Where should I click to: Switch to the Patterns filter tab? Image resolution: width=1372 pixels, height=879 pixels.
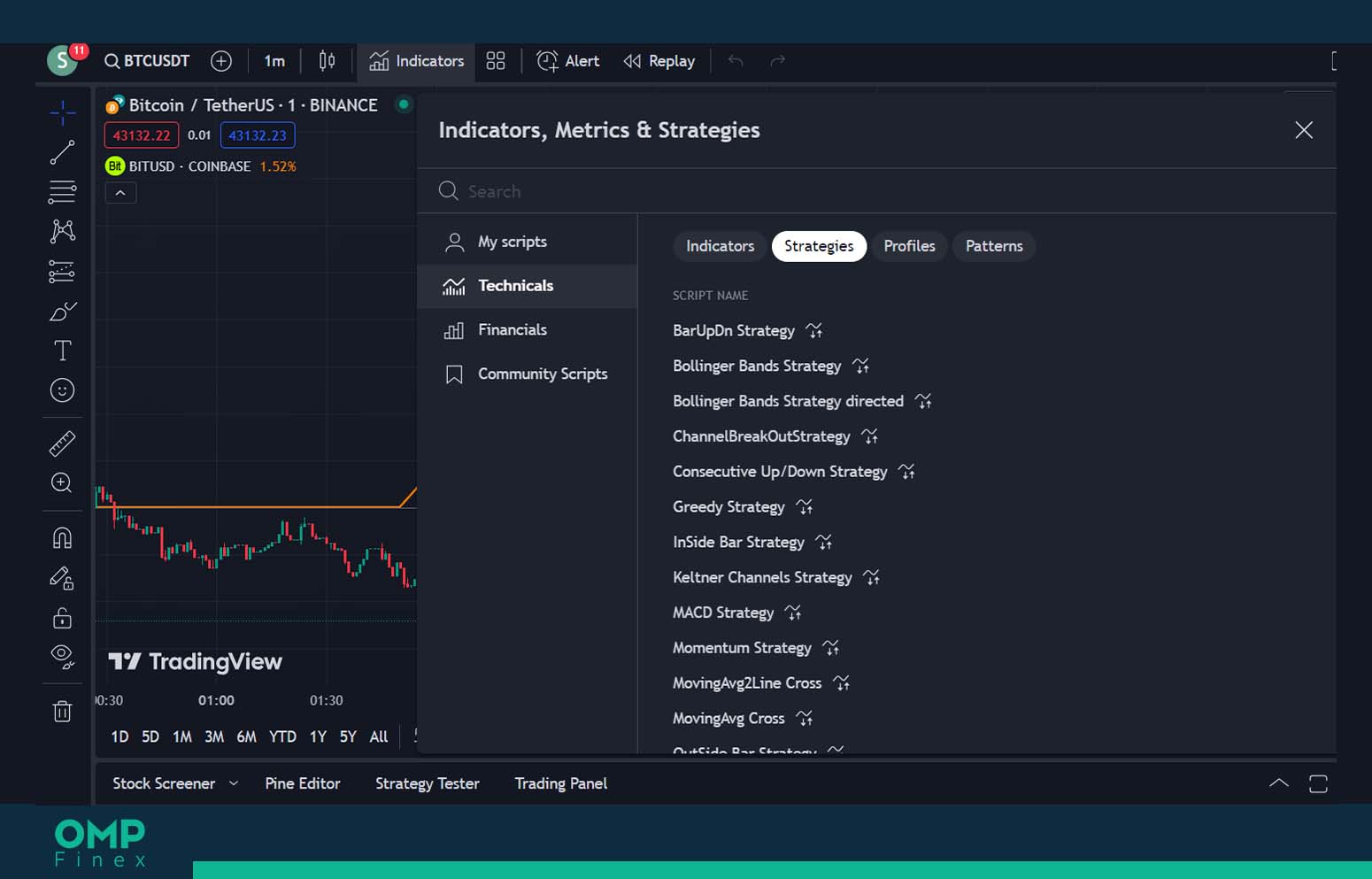[994, 246]
